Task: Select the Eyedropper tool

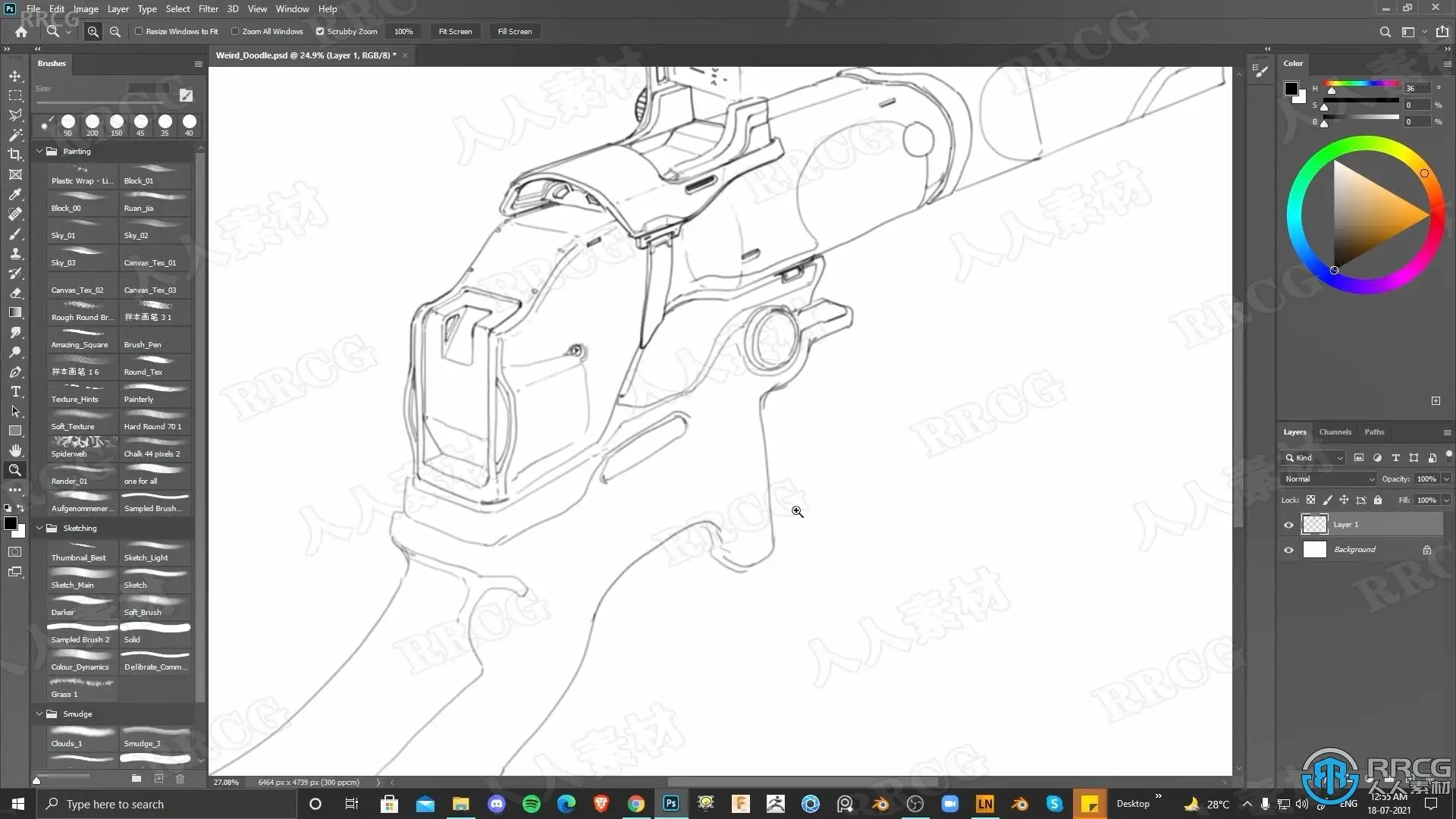Action: click(x=15, y=194)
